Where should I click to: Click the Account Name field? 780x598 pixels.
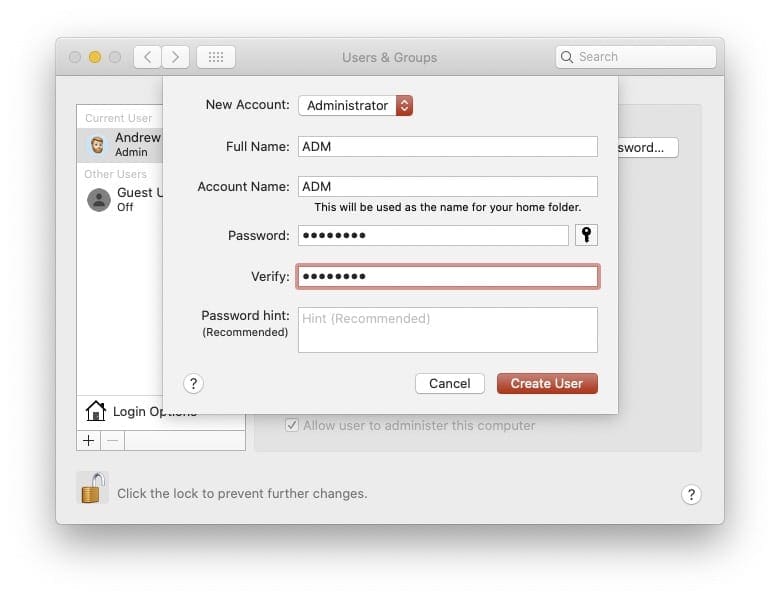tap(448, 187)
